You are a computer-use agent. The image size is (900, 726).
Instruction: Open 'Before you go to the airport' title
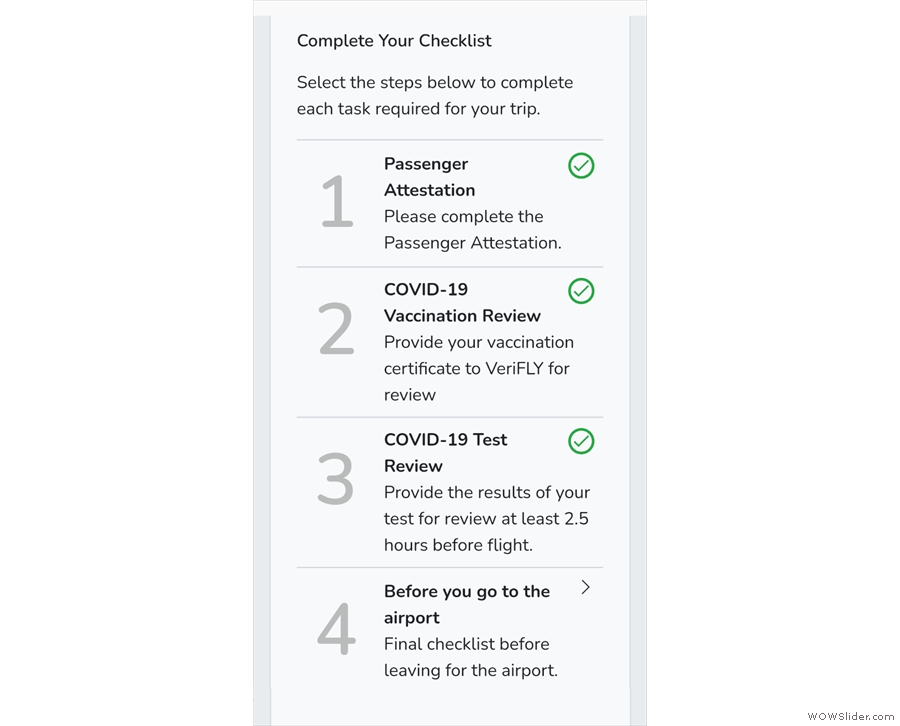point(466,604)
